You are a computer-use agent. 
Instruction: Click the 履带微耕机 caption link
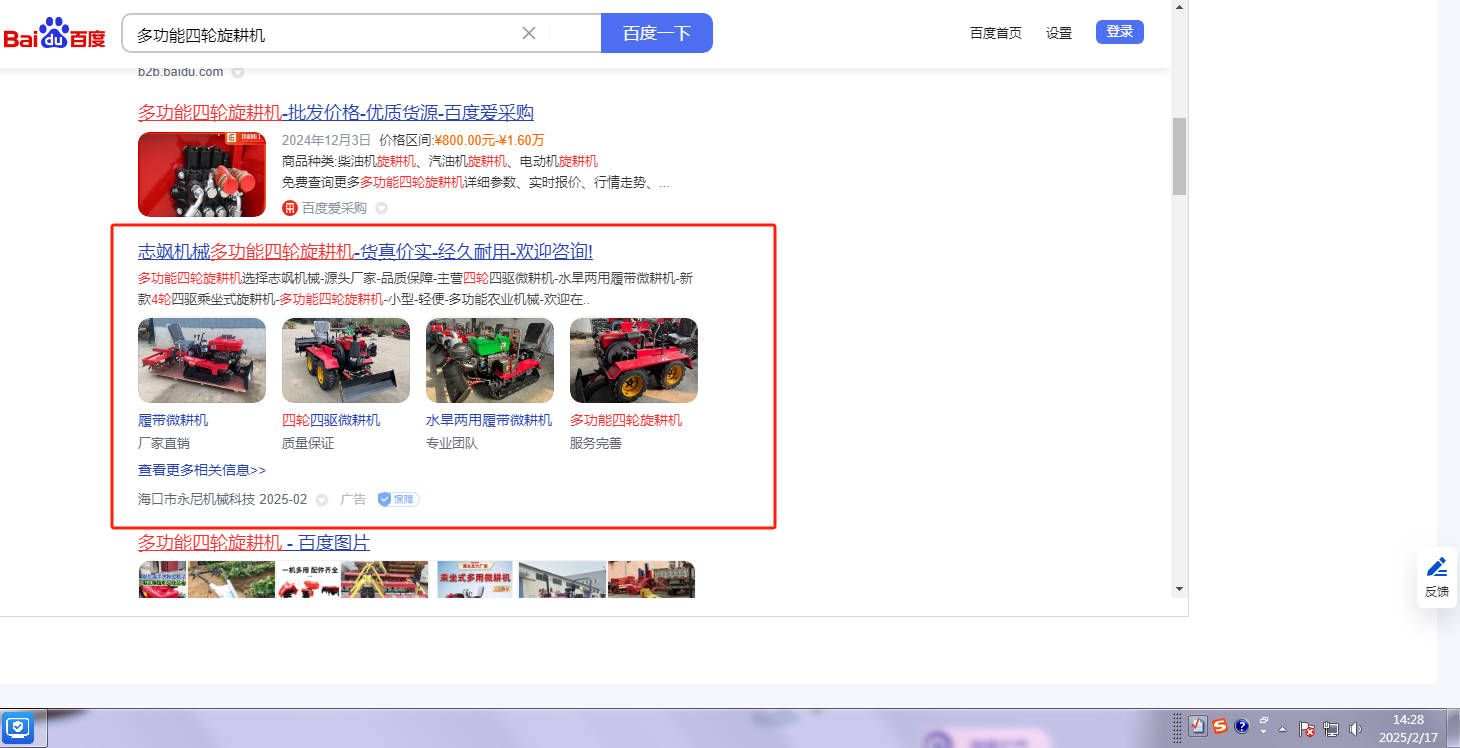tap(173, 420)
